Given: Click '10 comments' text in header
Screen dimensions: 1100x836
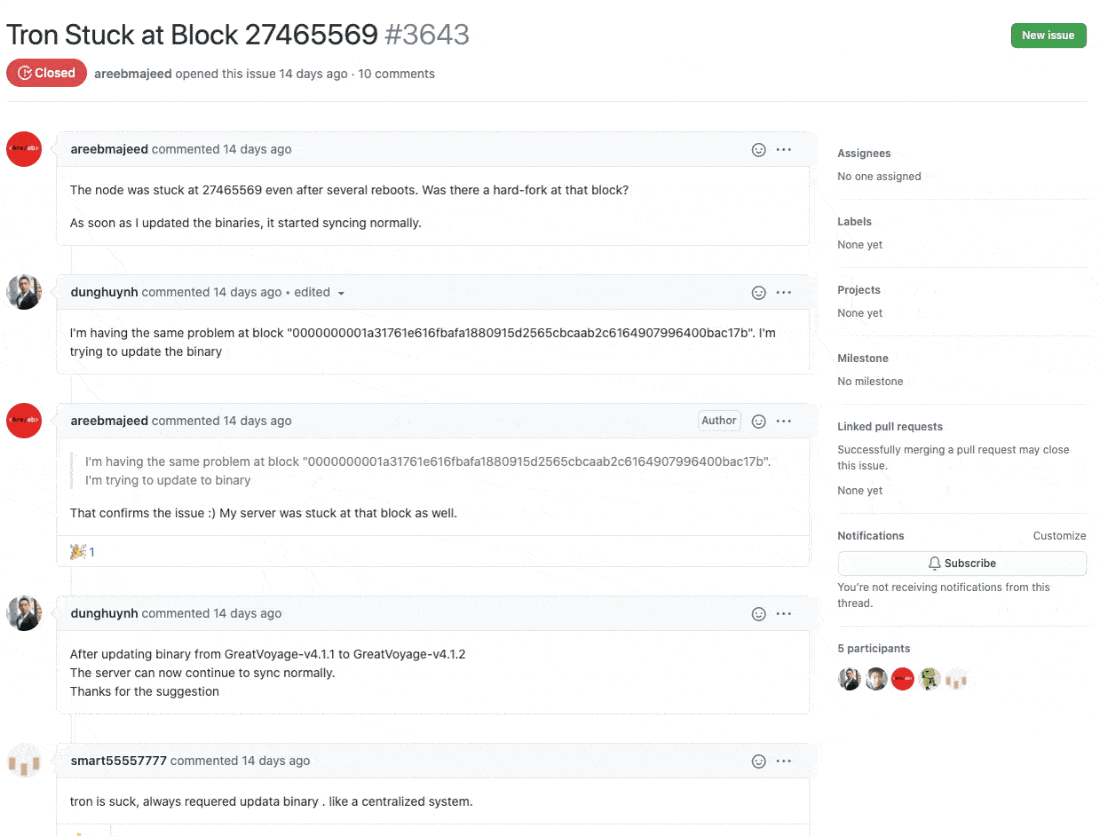Looking at the screenshot, I should [396, 74].
